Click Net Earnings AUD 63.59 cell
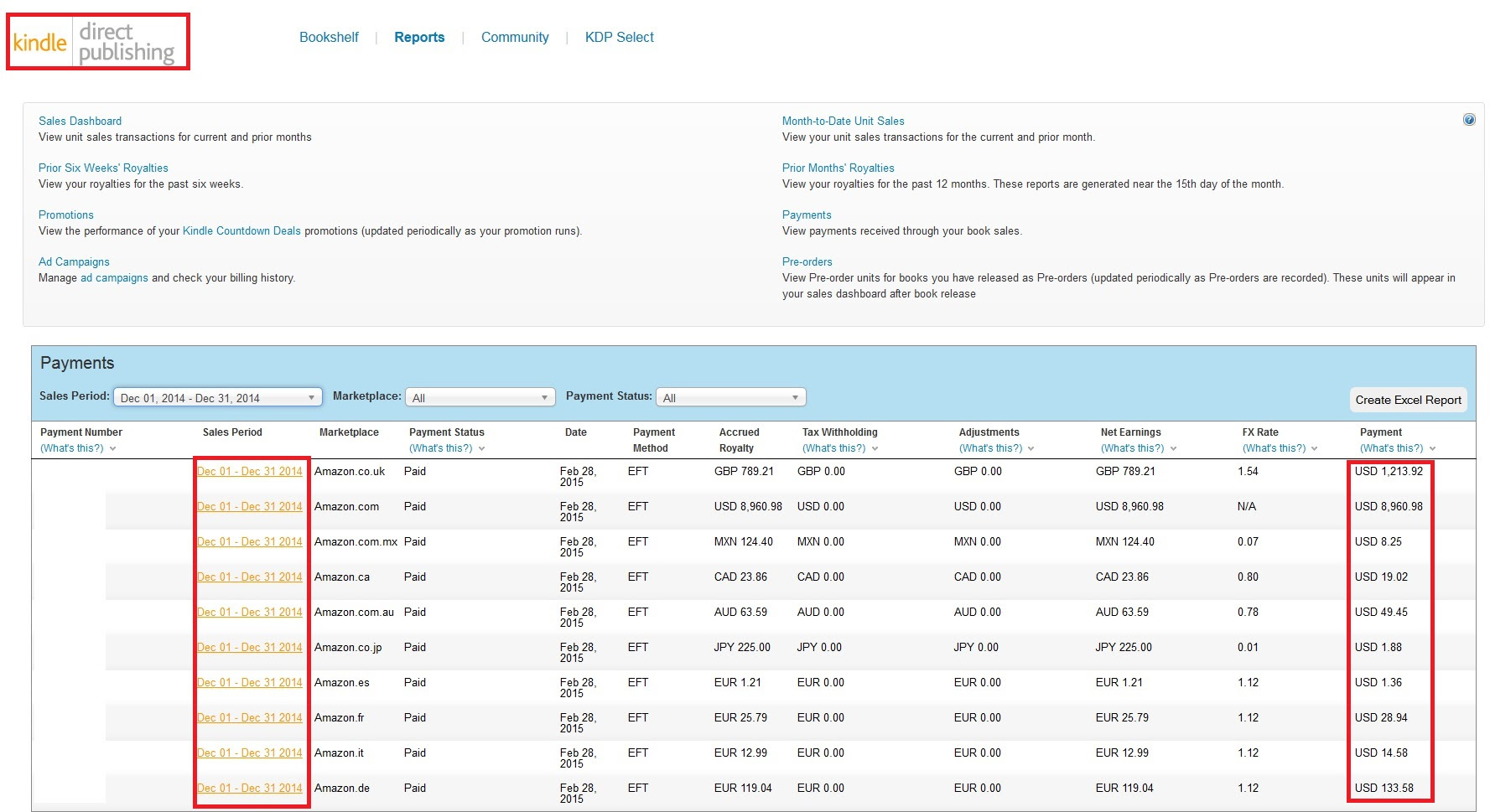The height and width of the screenshot is (812, 1490). point(1122,612)
